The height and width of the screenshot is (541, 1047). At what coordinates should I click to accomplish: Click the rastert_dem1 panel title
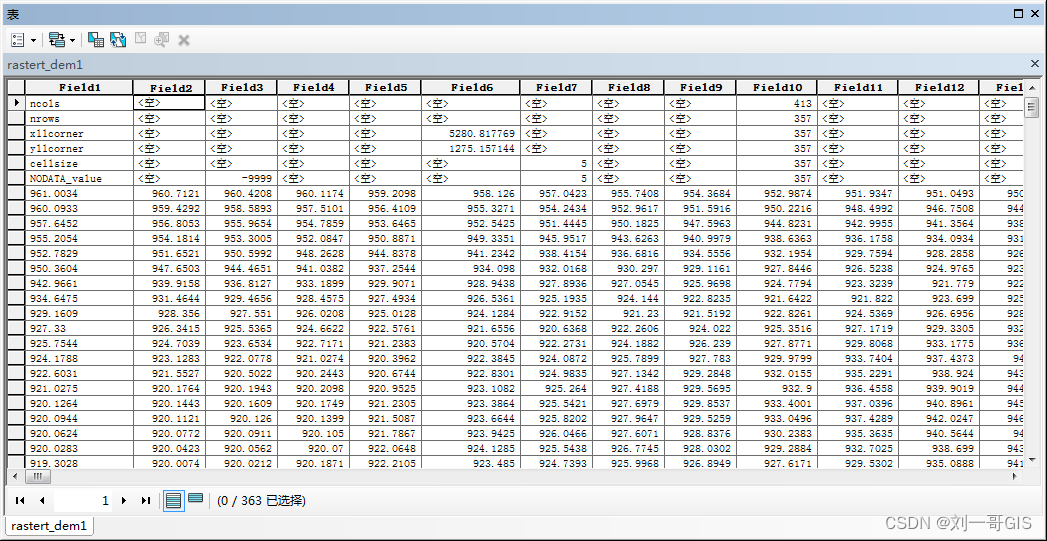[x=45, y=65]
